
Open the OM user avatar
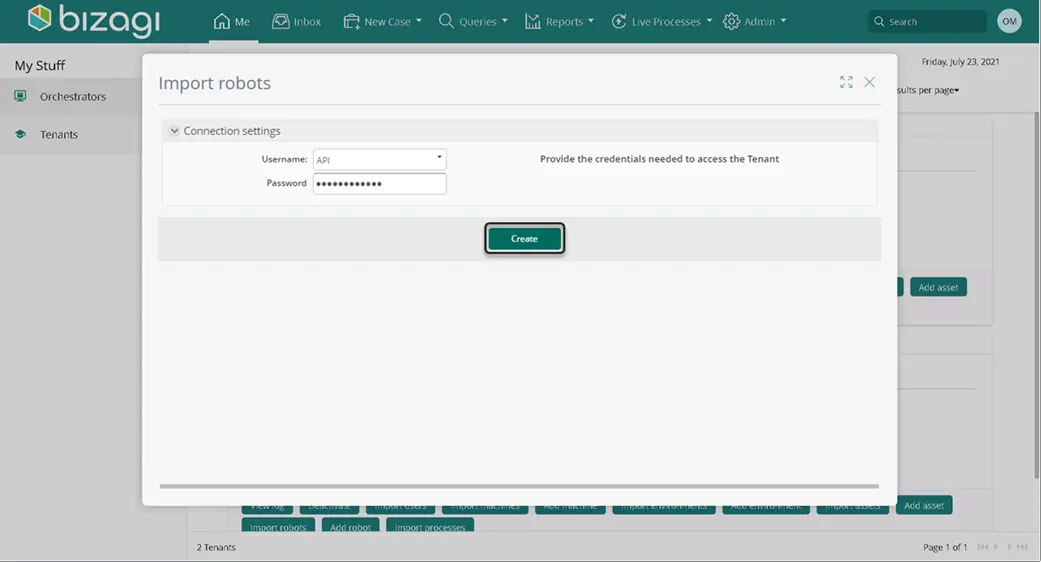tap(1009, 21)
